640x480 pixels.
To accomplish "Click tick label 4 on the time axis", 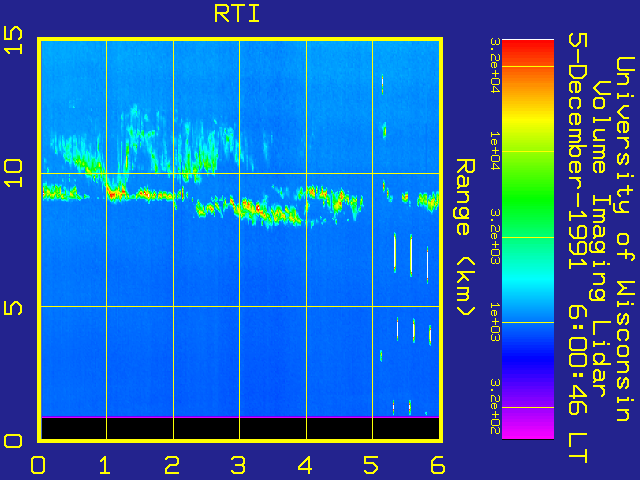I will 305,465.
